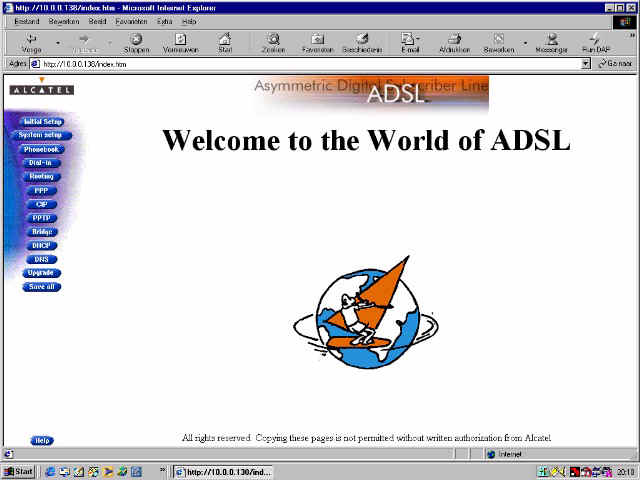Open the Favorieten menu
The width and height of the screenshot is (640, 480).
click(131, 21)
